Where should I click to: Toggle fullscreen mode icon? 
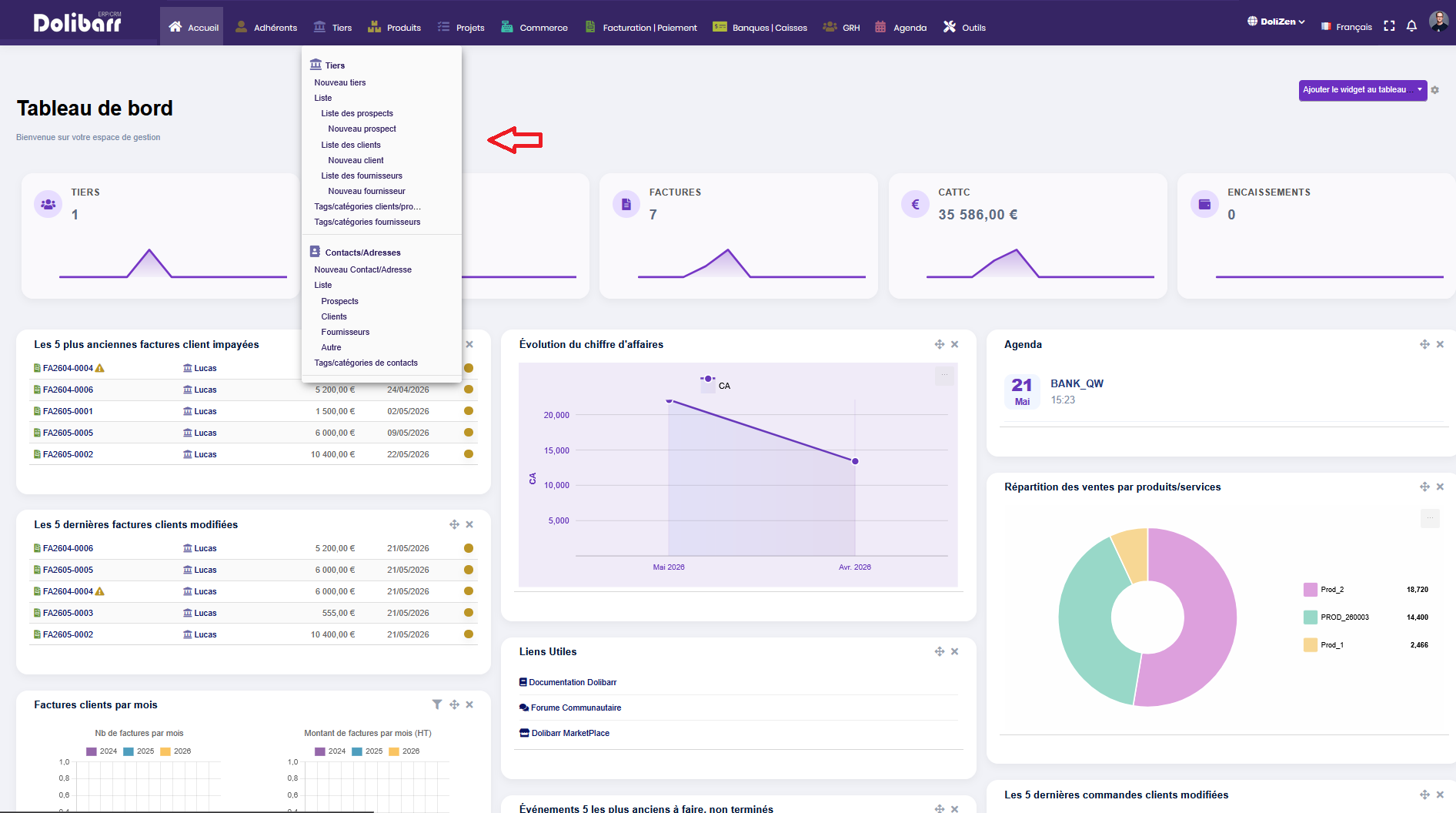coord(1389,26)
